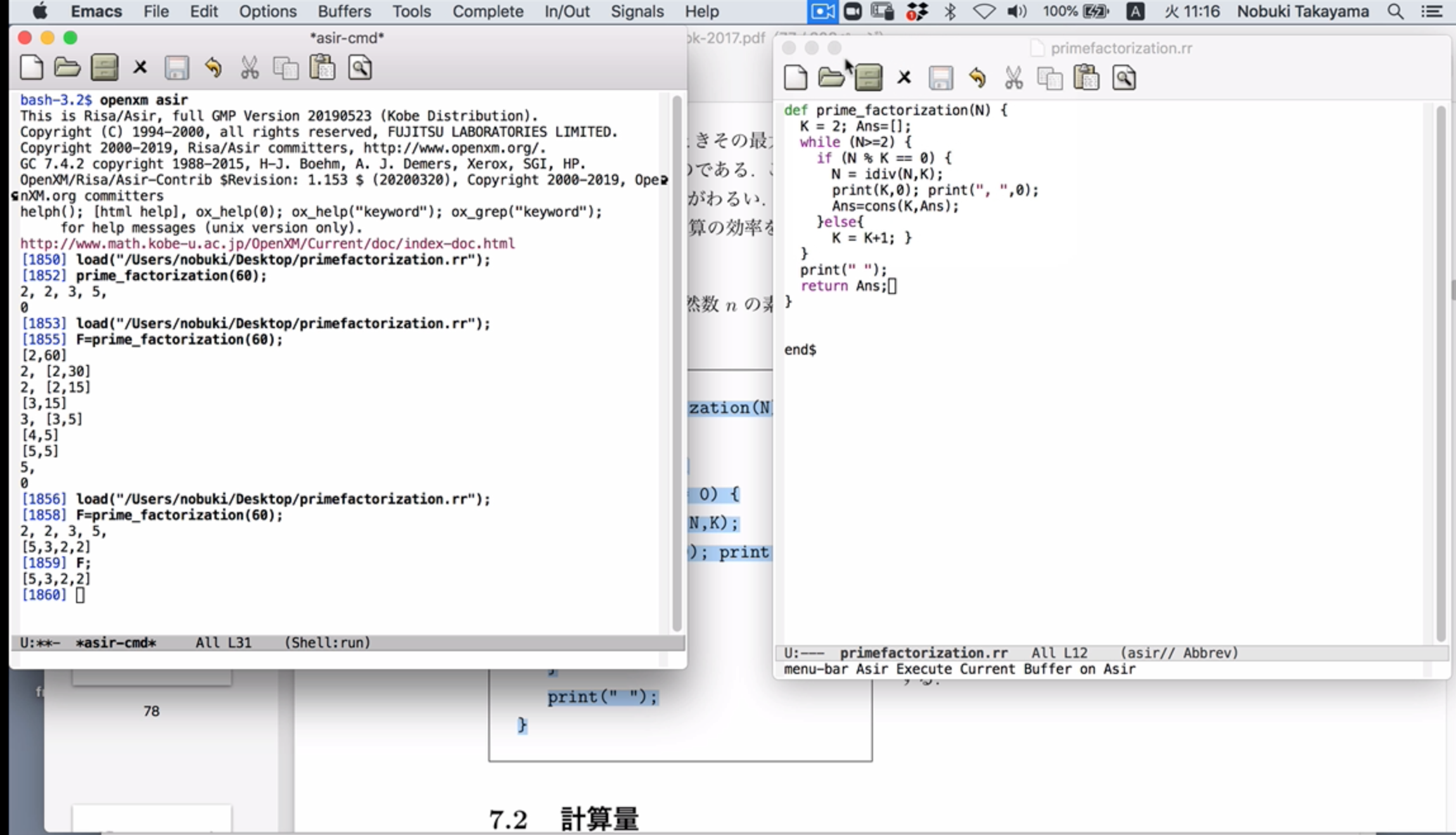Click Paste clipboard icon in asir-cmd toolbar
1456x835 pixels.
tap(322, 68)
